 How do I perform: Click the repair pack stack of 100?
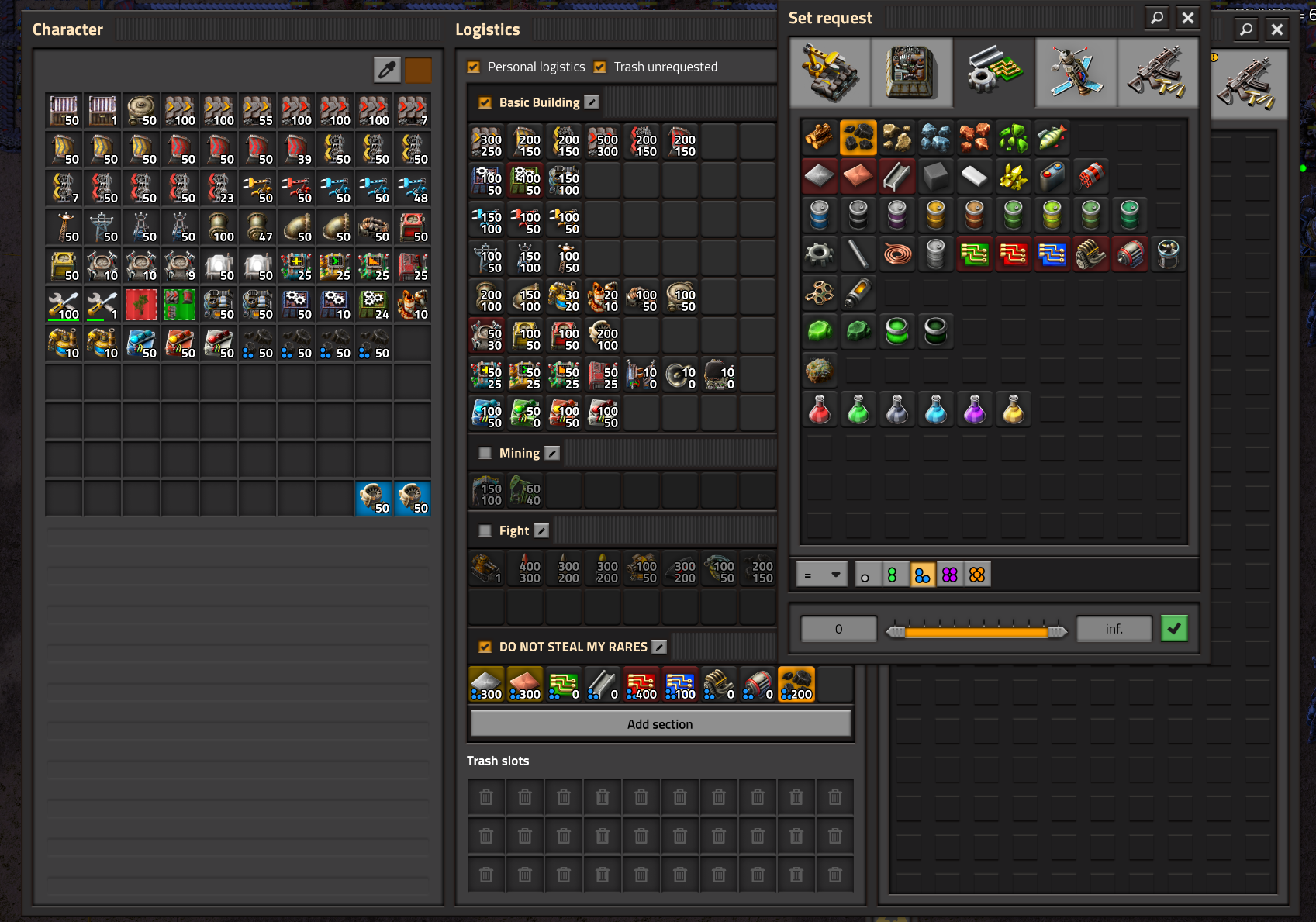coord(64,306)
